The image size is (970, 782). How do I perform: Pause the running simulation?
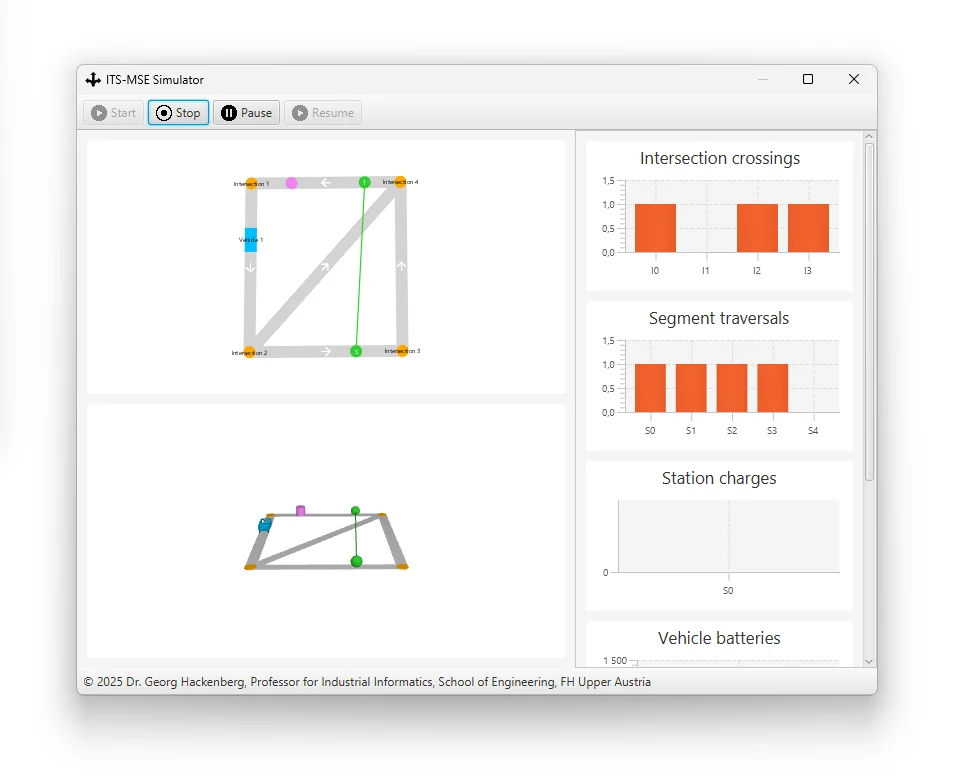[247, 113]
